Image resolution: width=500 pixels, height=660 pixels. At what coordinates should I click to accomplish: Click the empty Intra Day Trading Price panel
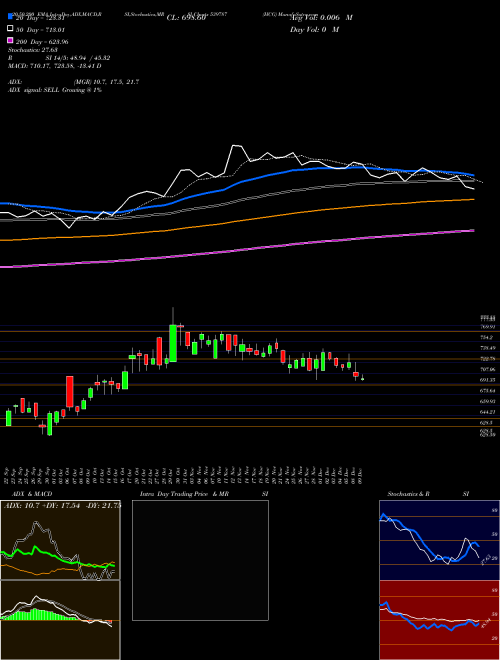point(200,560)
